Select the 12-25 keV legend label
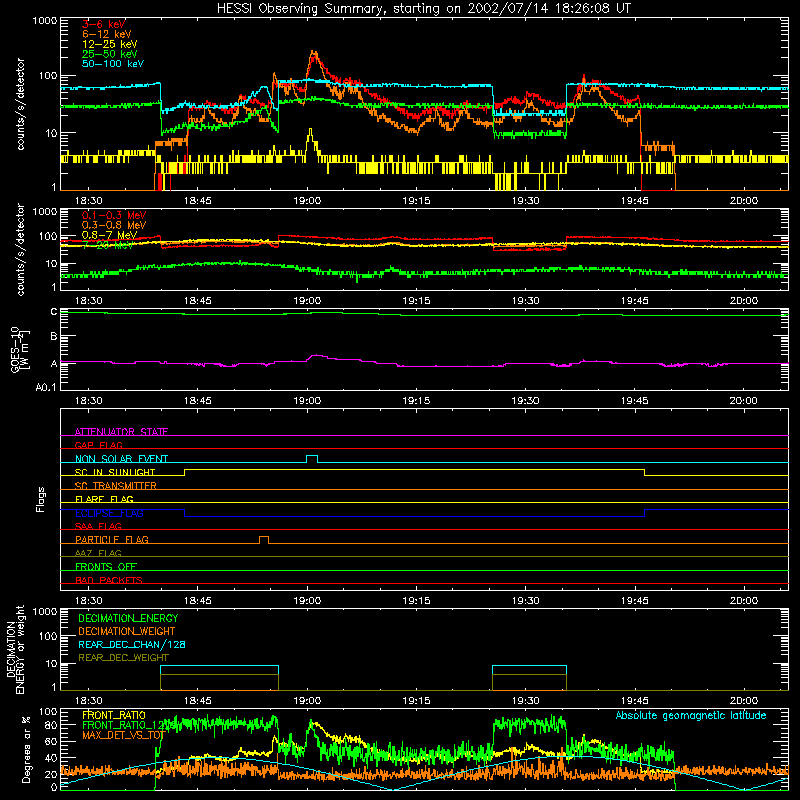 tap(110, 44)
